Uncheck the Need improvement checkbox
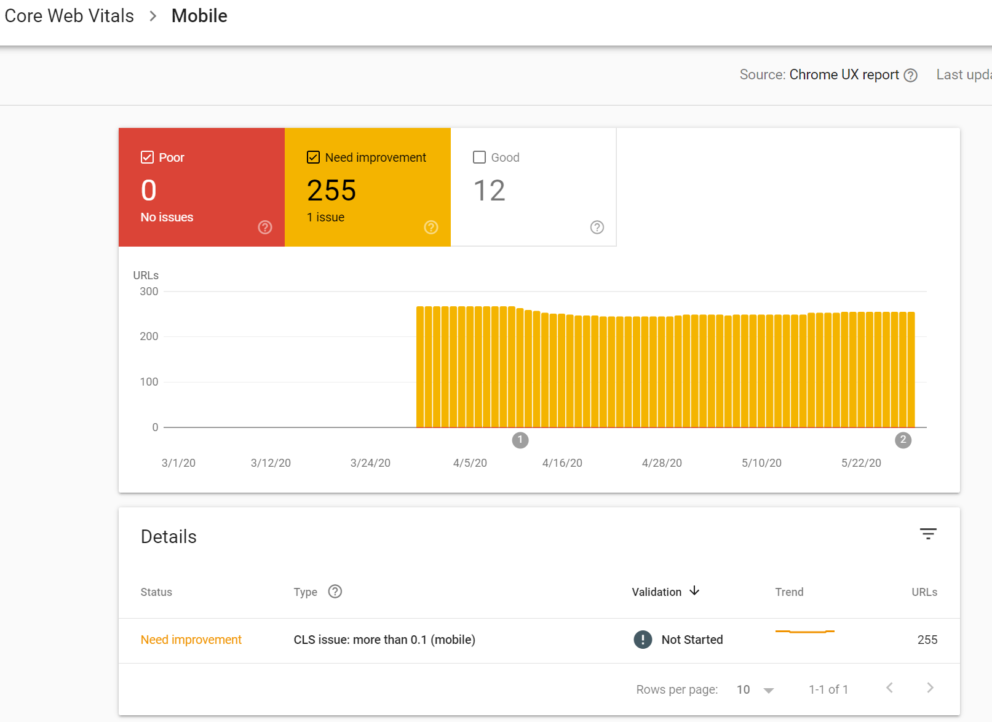This screenshot has width=992, height=722. coord(313,157)
